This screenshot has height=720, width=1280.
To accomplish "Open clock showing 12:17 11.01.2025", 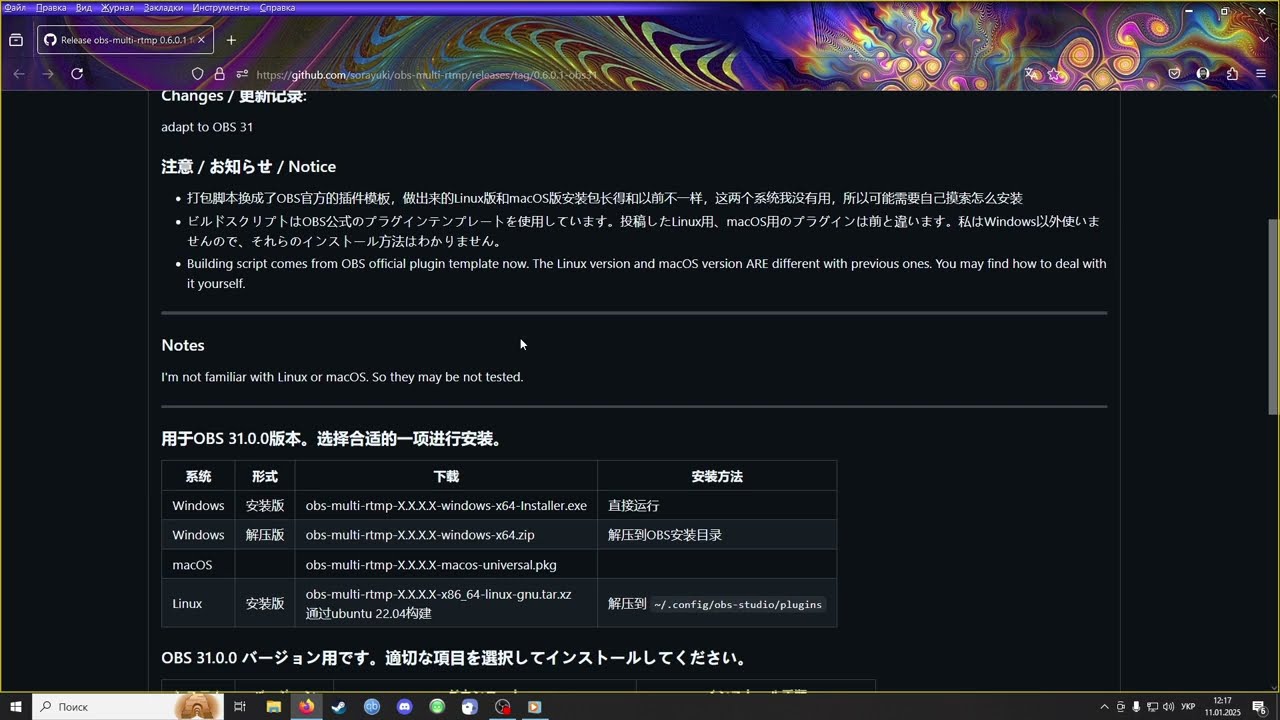I will [1222, 707].
